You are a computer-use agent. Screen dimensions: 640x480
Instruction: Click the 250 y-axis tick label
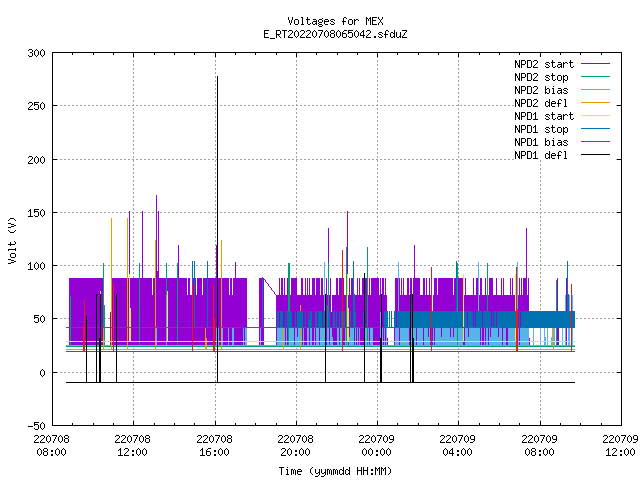click(36, 106)
